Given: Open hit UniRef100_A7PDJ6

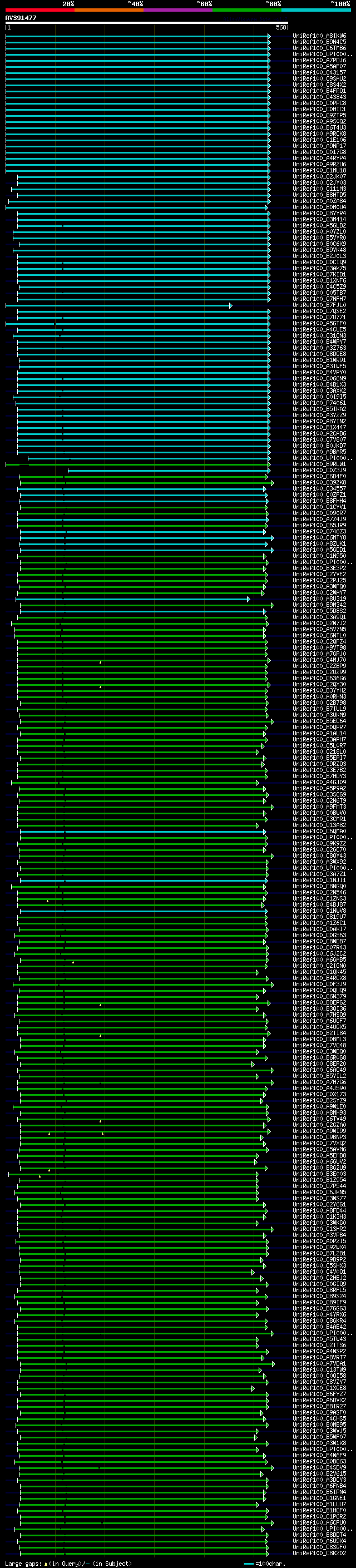Looking at the screenshot, I should click(x=319, y=60).
